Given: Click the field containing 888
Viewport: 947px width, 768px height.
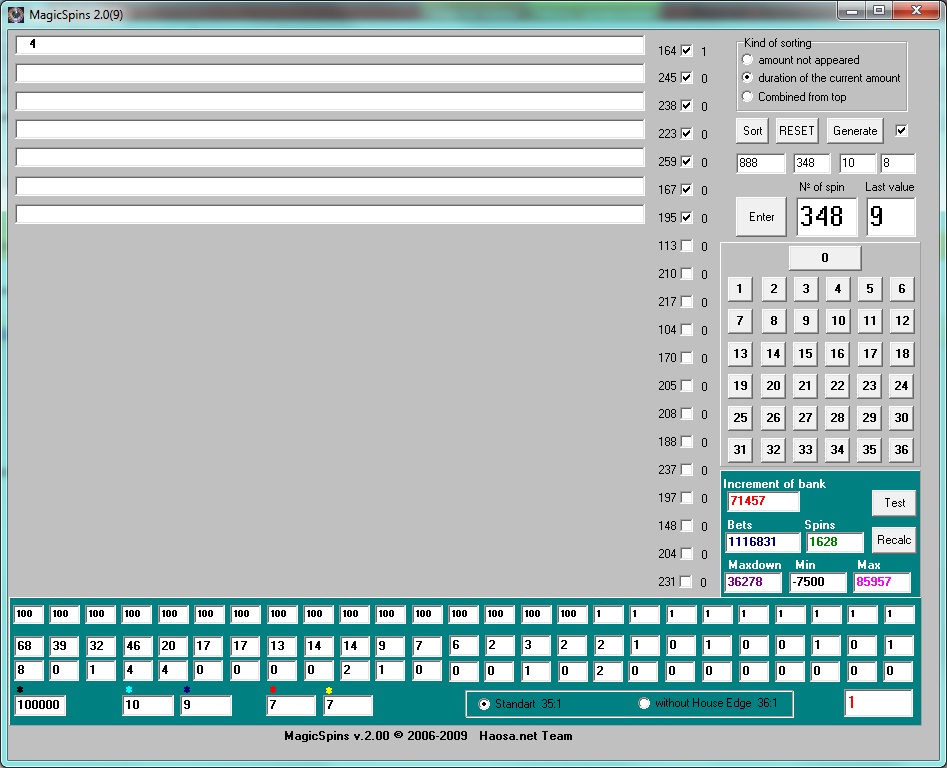Looking at the screenshot, I should [x=760, y=163].
